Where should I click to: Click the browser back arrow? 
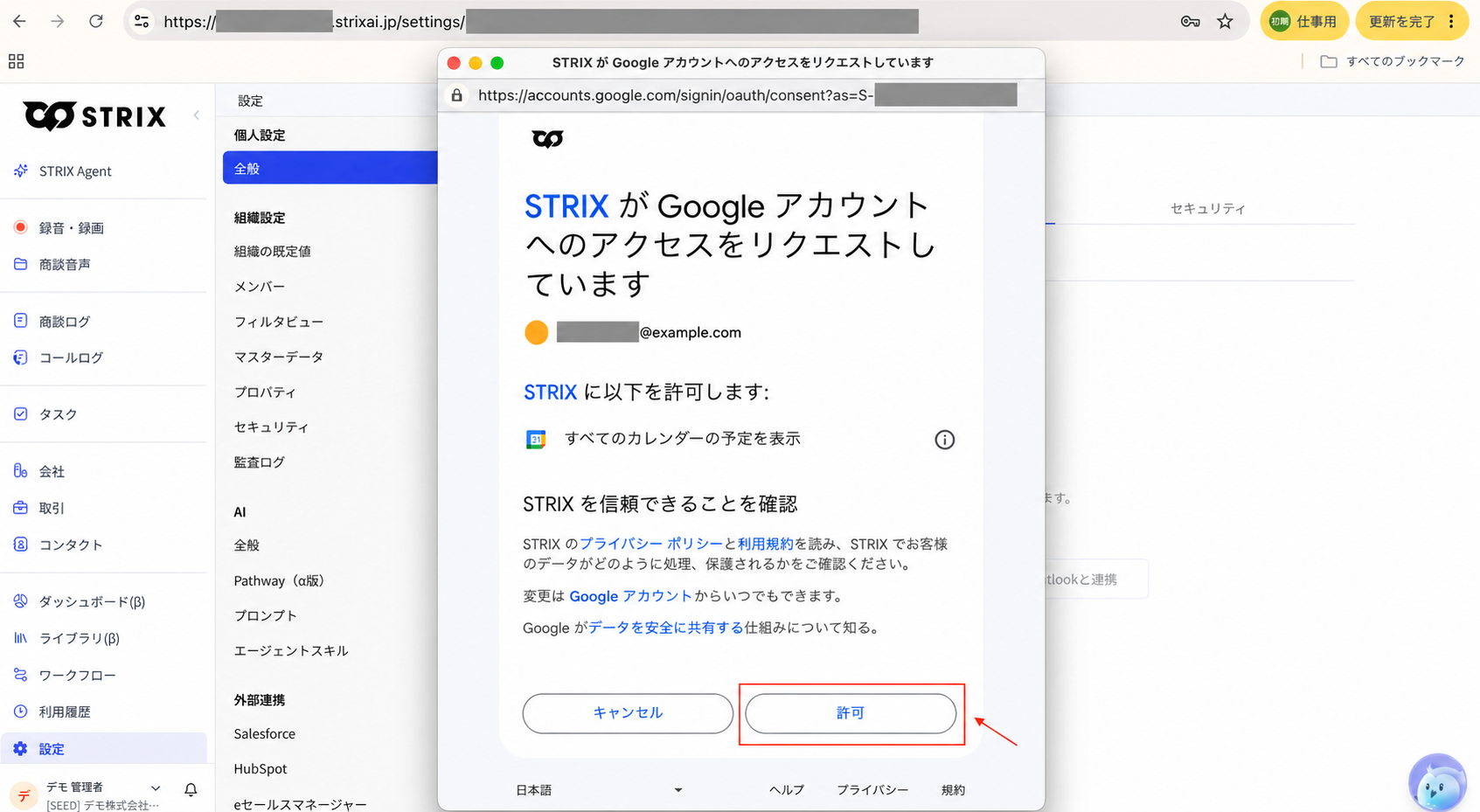[19, 21]
